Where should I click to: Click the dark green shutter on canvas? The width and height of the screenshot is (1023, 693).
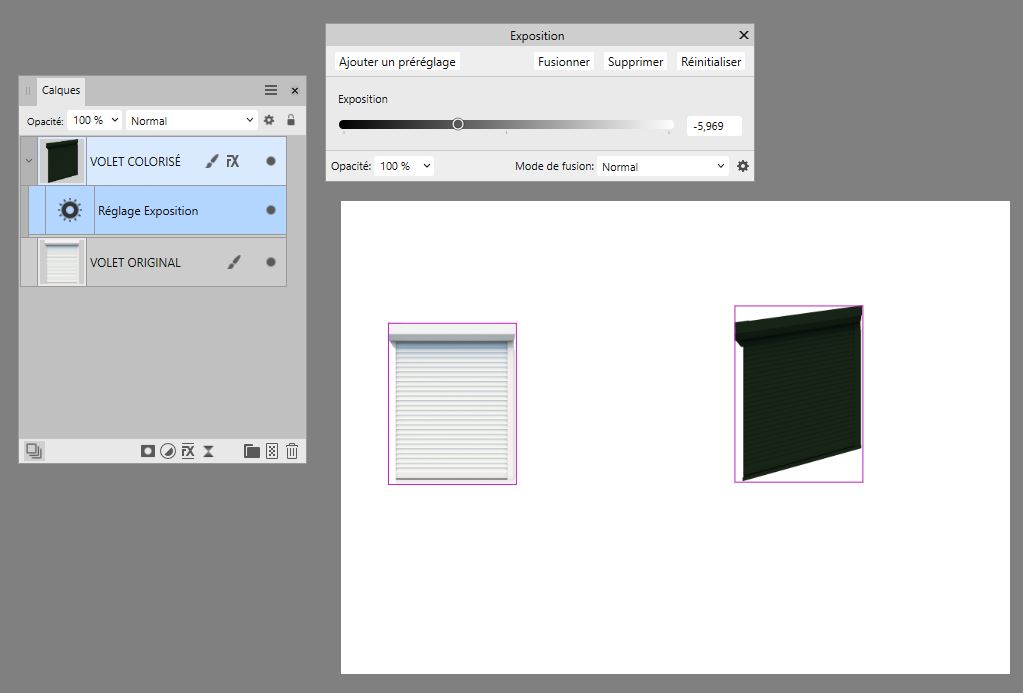pyautogui.click(x=799, y=394)
